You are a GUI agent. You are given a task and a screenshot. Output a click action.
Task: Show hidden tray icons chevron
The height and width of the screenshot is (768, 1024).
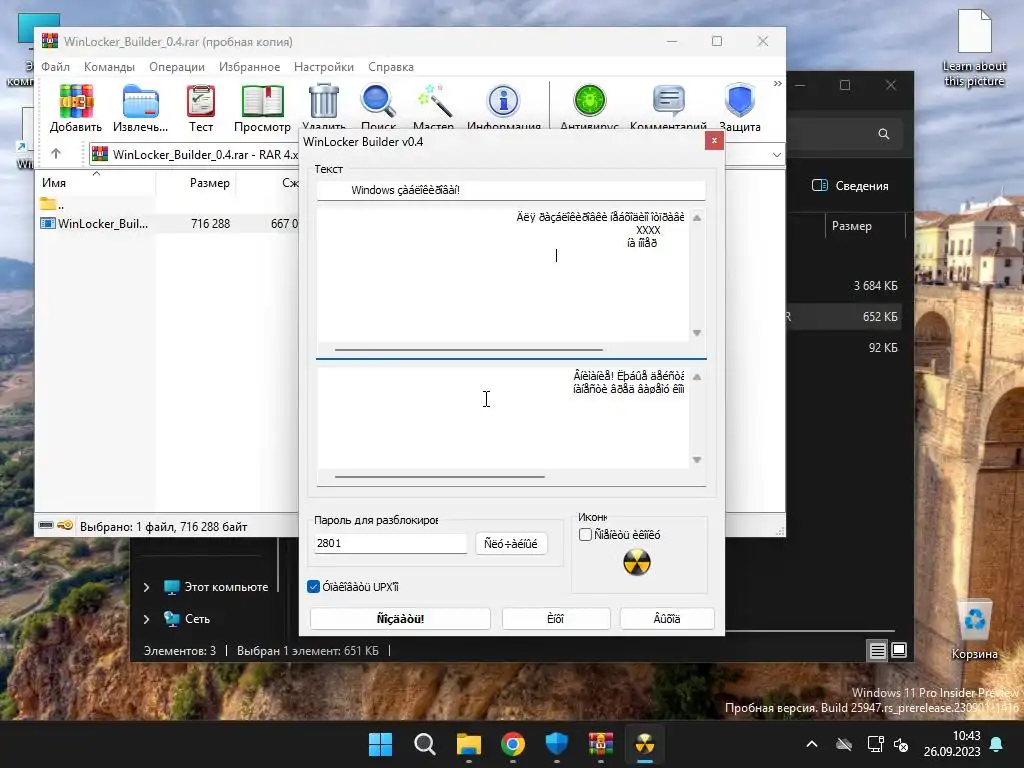point(812,744)
